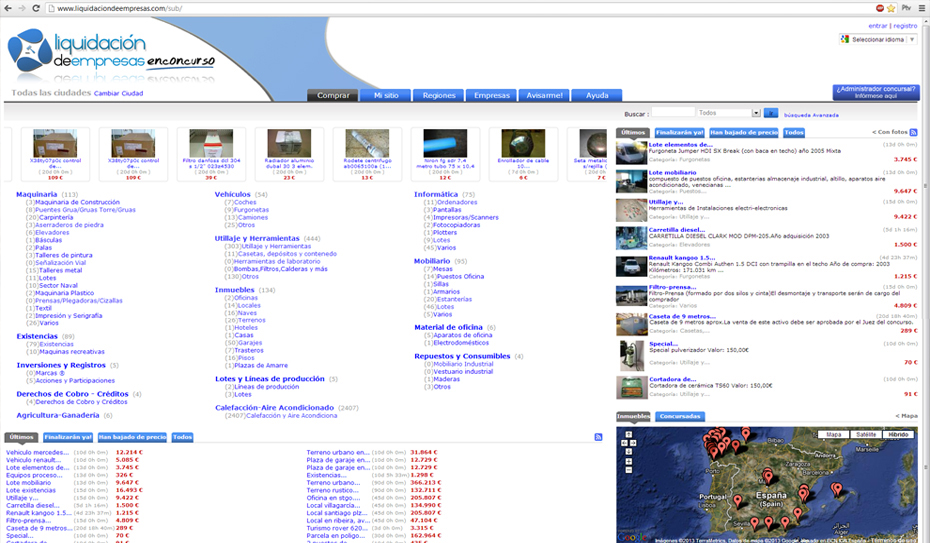Switch map to Mapa view

[x=833, y=435]
